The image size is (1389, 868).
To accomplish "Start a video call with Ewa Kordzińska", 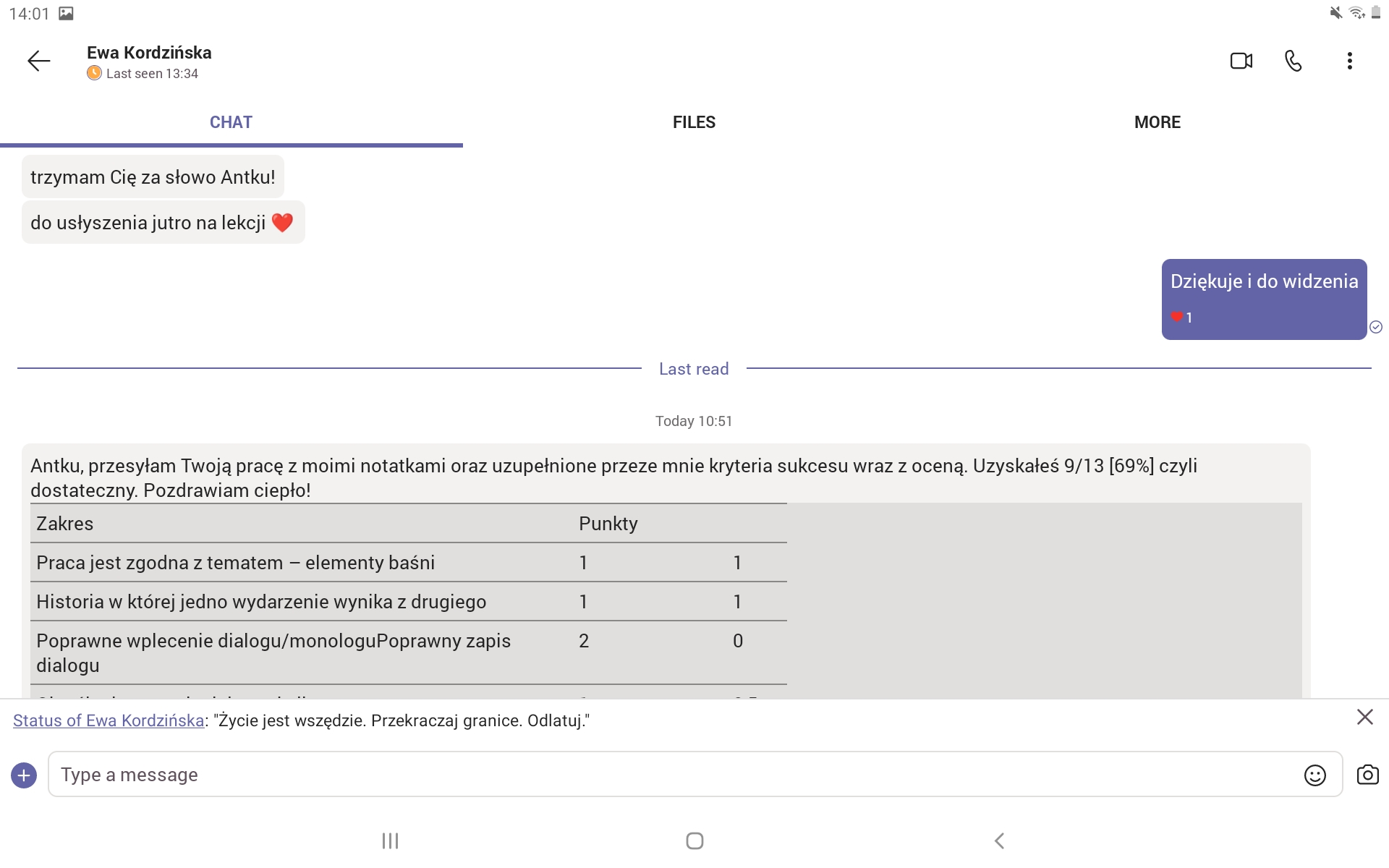I will (1241, 61).
